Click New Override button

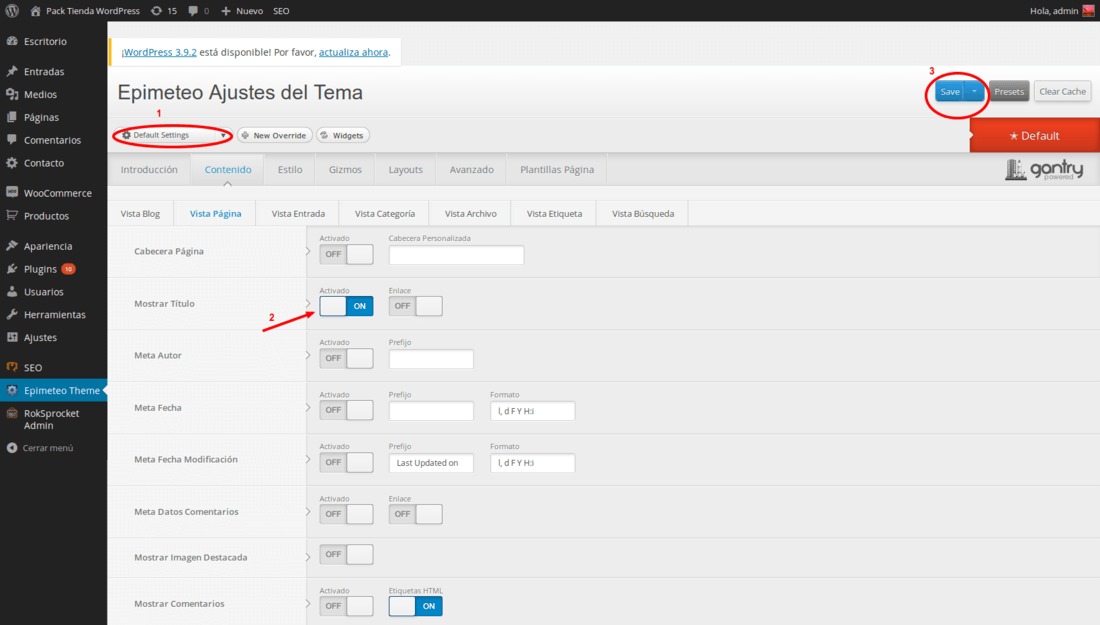pyautogui.click(x=274, y=135)
